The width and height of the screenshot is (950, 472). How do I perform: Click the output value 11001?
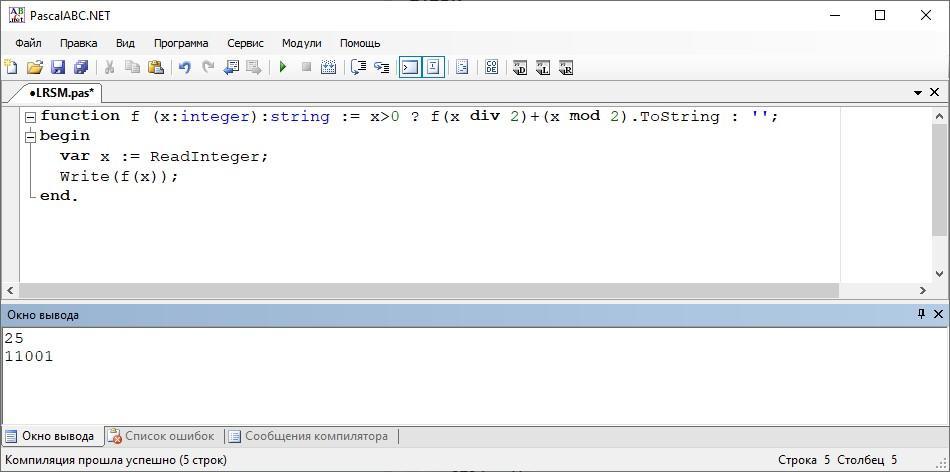click(x=29, y=357)
